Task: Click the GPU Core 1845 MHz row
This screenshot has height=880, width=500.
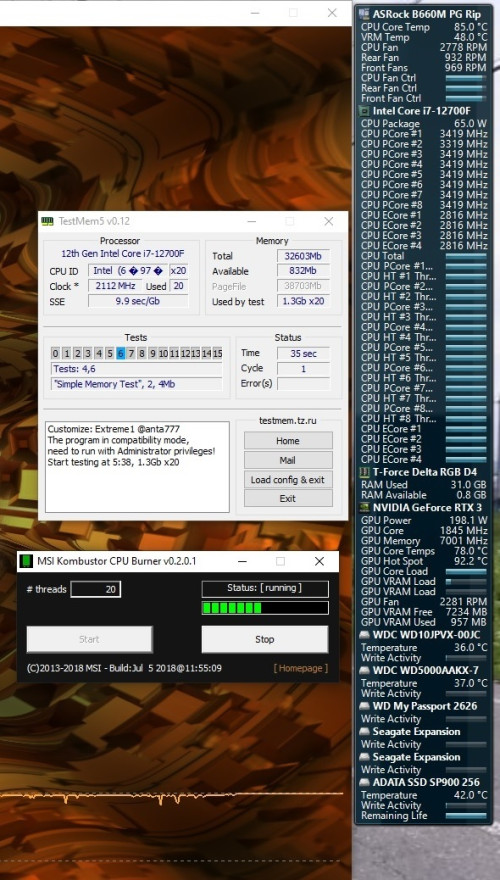Action: 424,530
